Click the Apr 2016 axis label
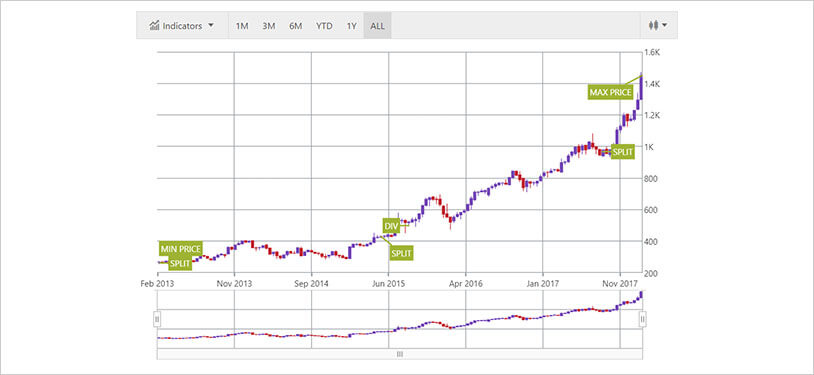Image resolution: width=814 pixels, height=375 pixels. [x=466, y=284]
